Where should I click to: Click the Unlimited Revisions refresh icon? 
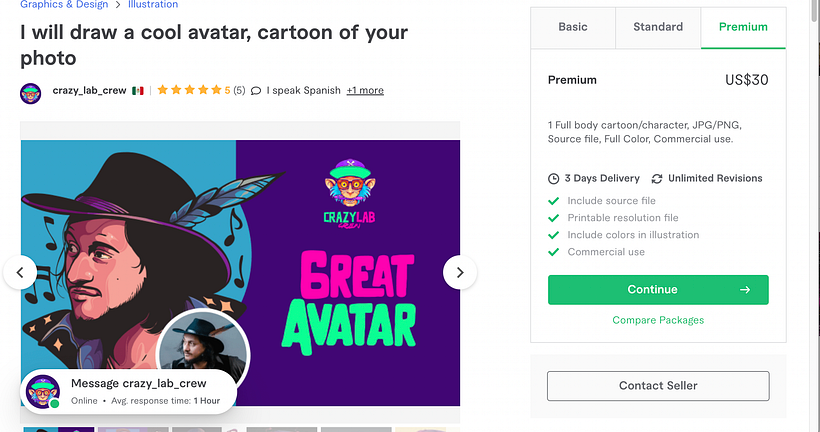click(657, 179)
